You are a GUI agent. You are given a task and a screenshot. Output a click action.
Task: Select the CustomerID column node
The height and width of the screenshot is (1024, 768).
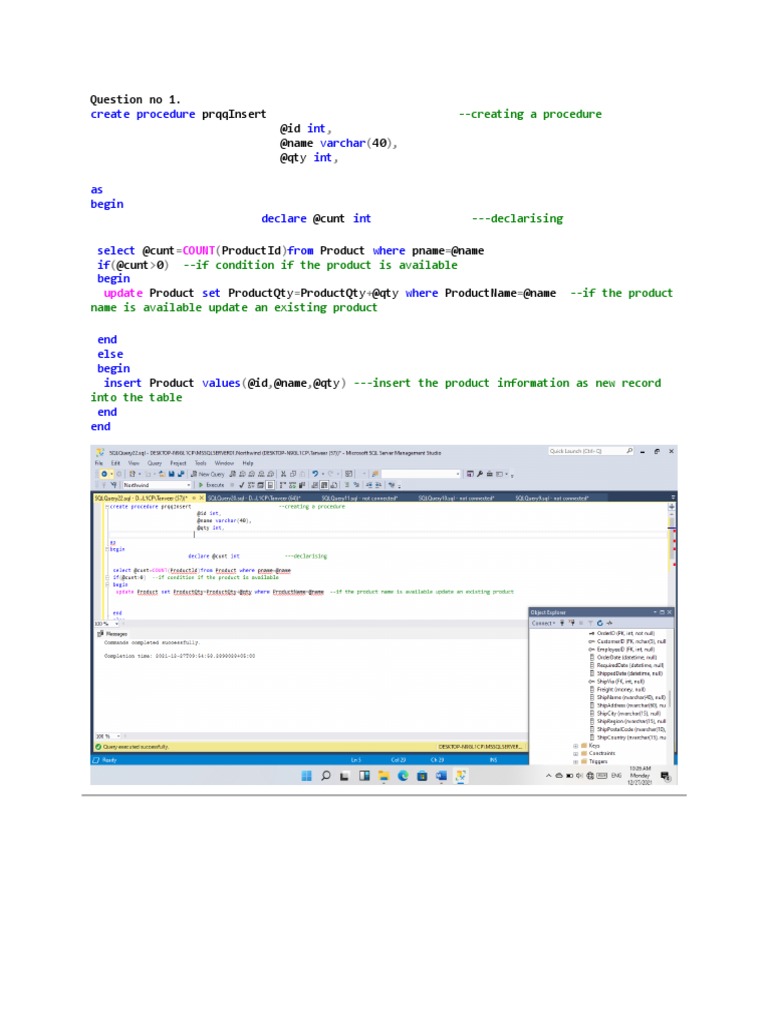click(x=627, y=641)
